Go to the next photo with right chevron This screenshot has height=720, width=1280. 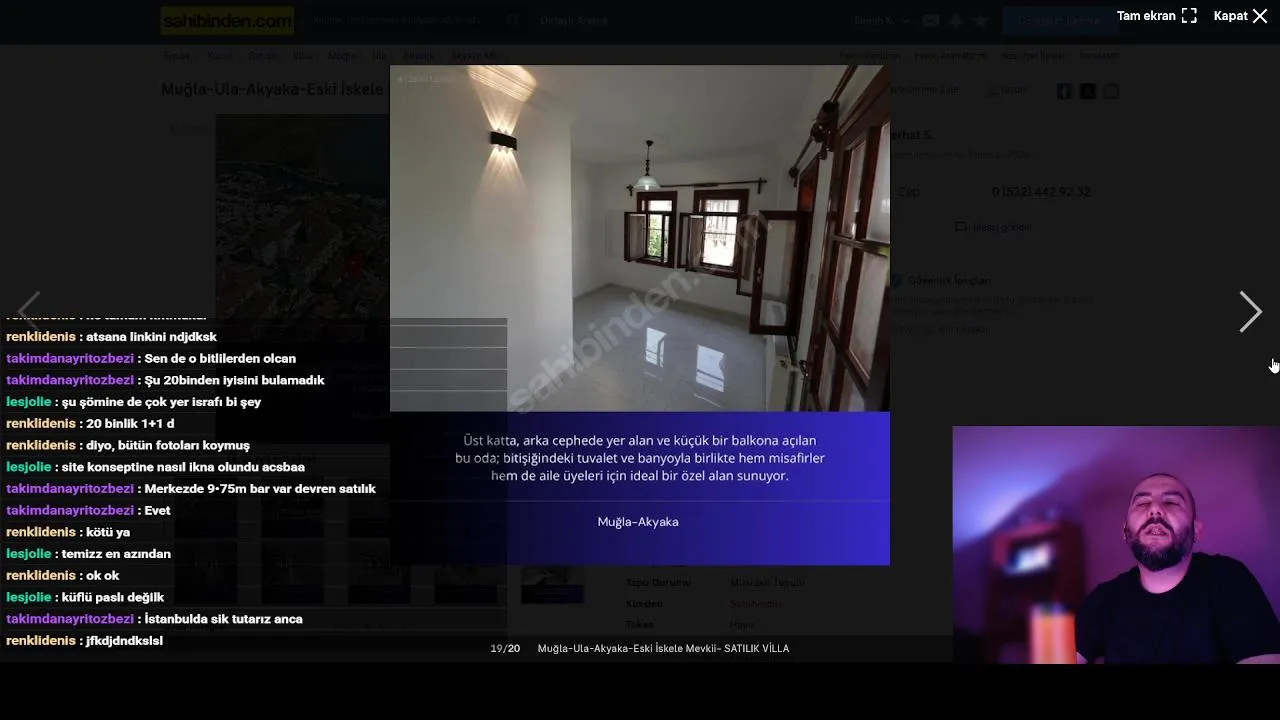point(1250,312)
